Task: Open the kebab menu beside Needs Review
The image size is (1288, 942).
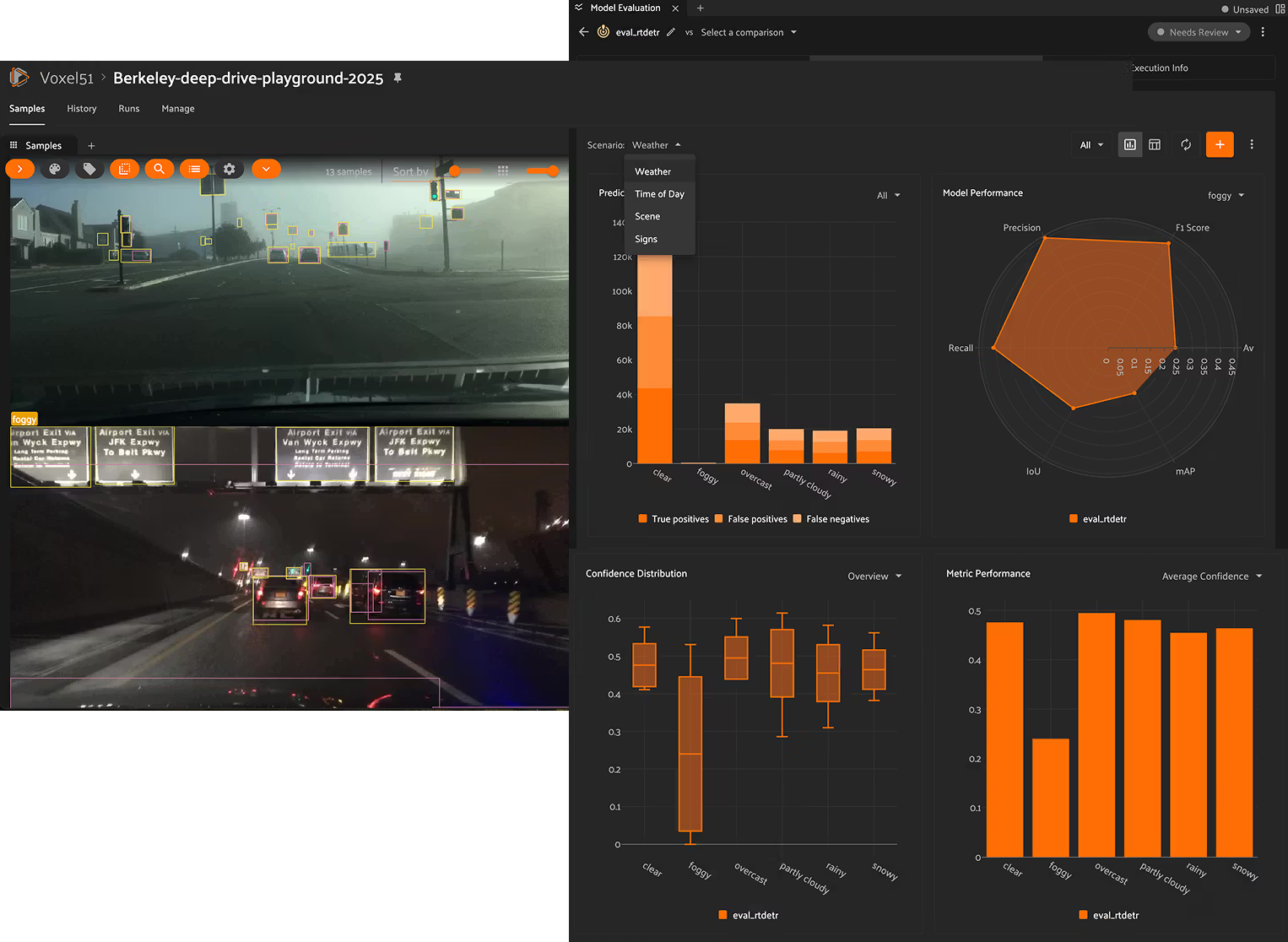Action: (x=1263, y=32)
